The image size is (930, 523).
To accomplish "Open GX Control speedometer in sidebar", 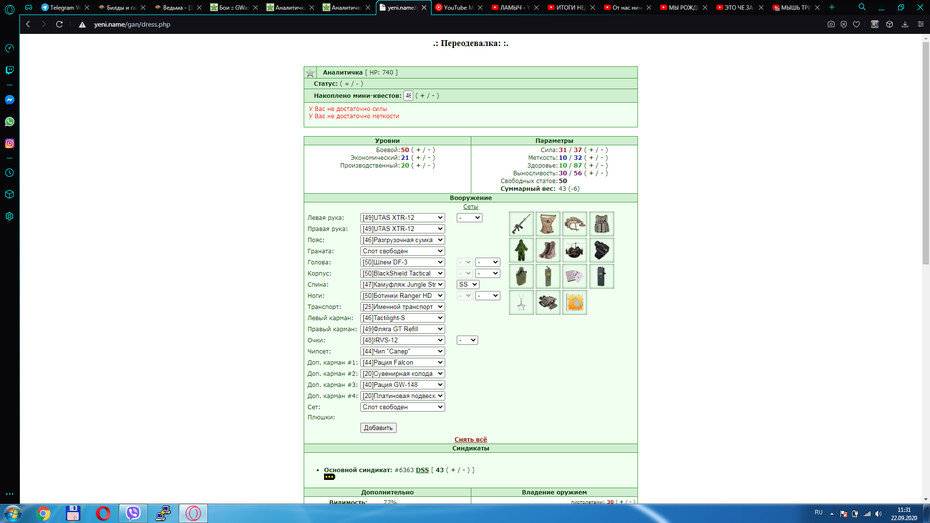I will point(9,48).
